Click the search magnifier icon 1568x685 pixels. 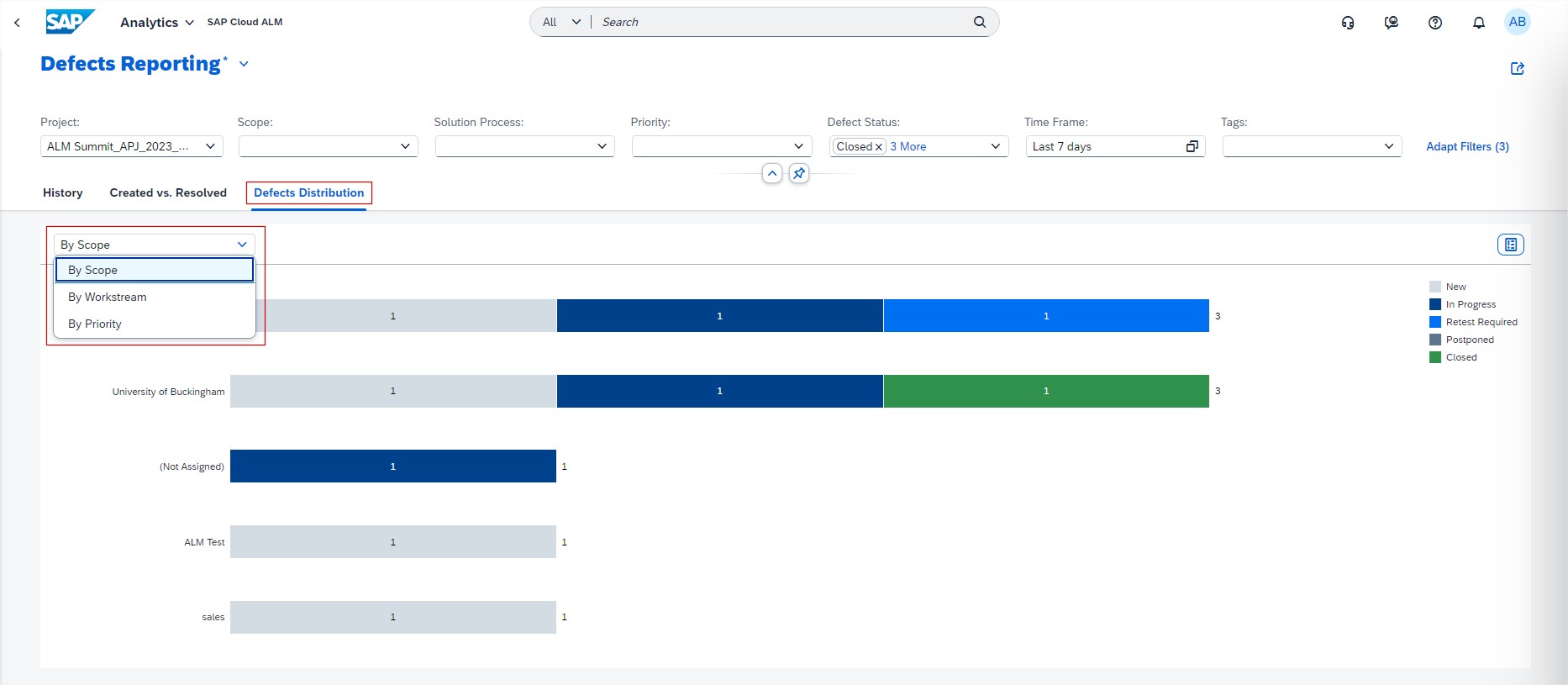979,22
